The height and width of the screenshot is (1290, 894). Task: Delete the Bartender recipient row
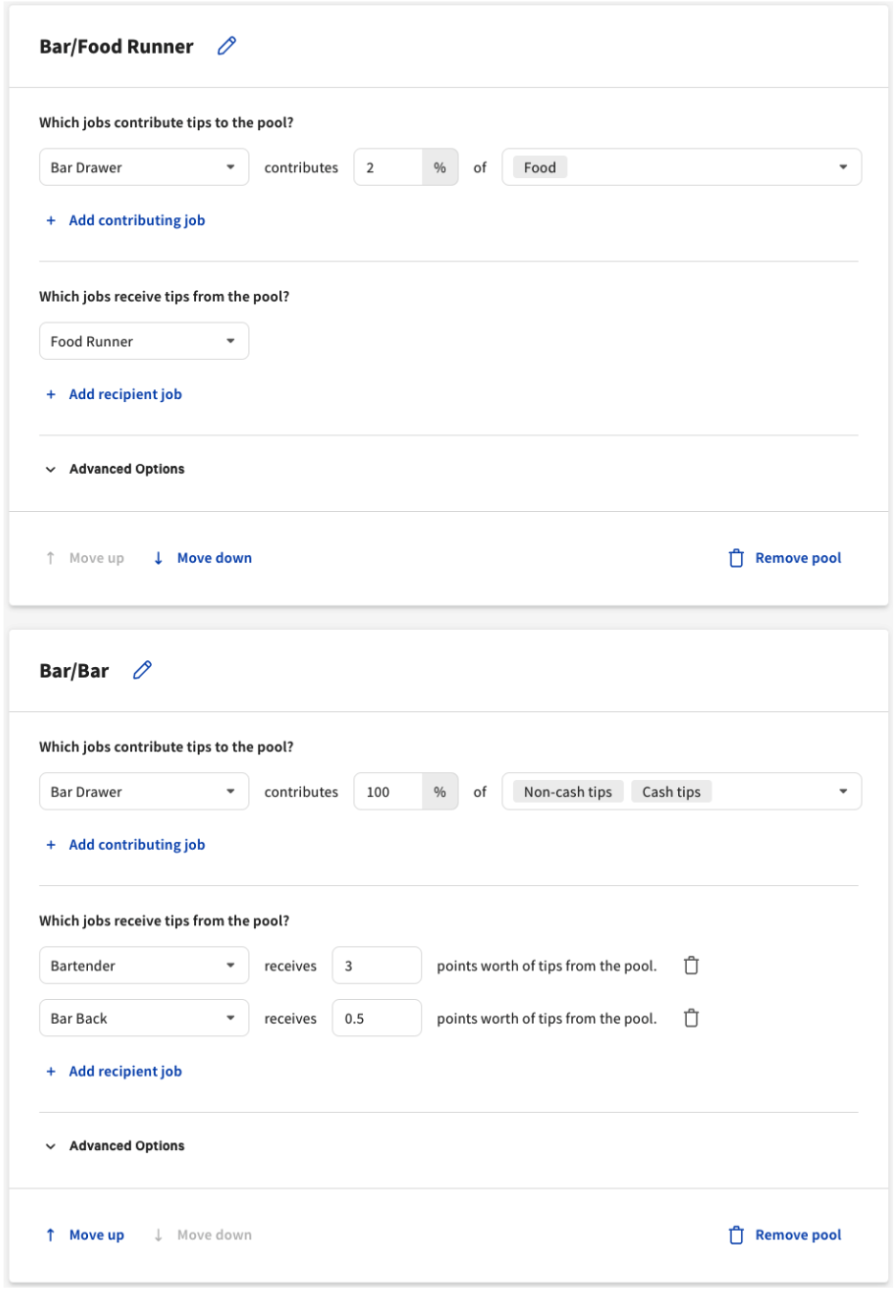point(691,966)
